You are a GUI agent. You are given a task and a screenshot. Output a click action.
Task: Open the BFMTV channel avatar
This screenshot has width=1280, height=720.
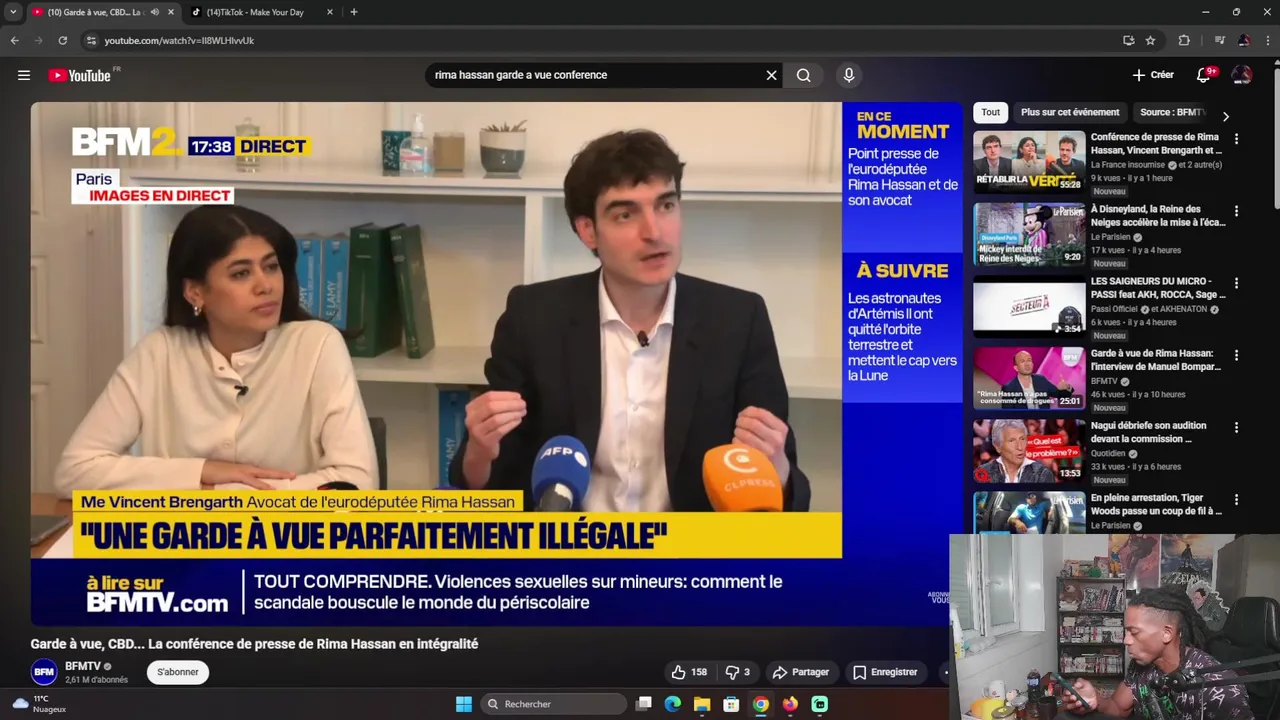44,672
